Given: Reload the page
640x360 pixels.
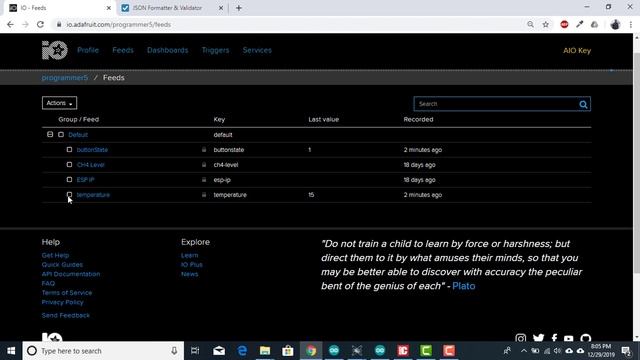Looking at the screenshot, I should click(40, 24).
